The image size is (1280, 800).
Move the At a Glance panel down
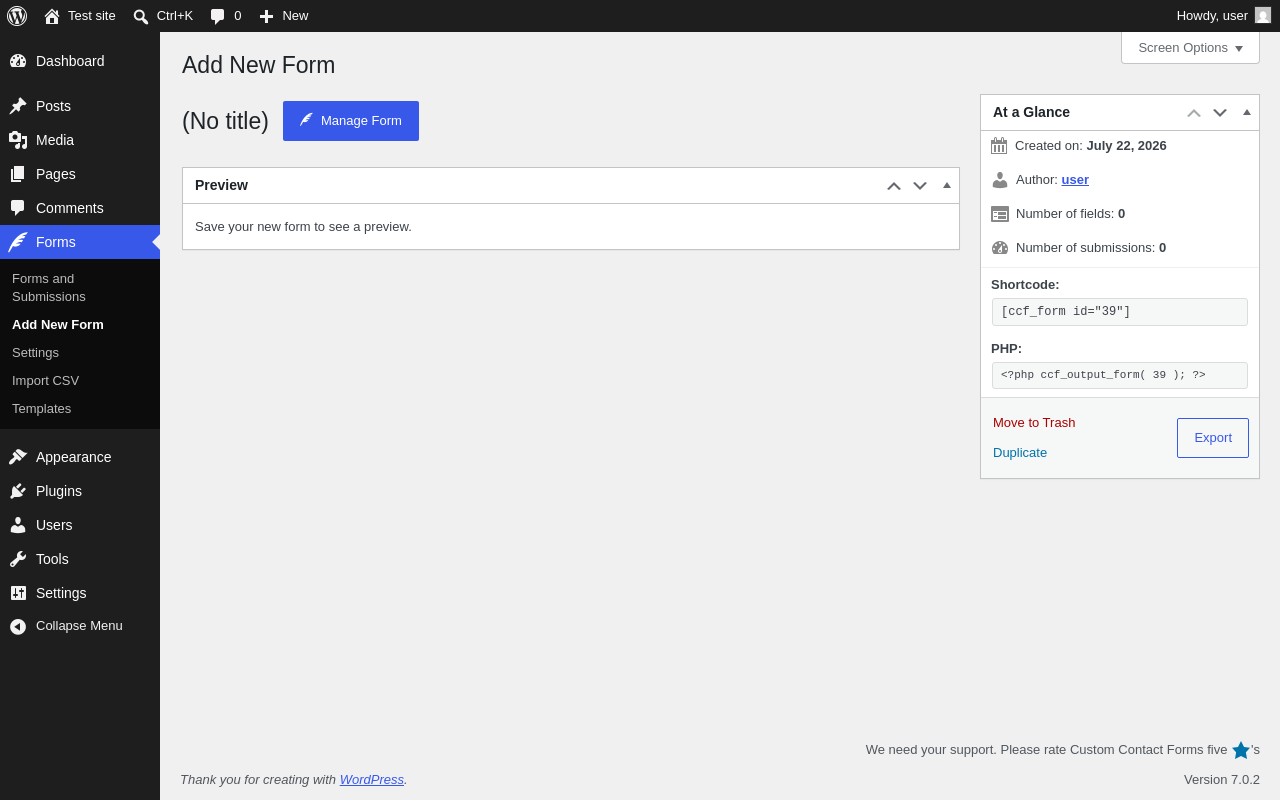1220,113
